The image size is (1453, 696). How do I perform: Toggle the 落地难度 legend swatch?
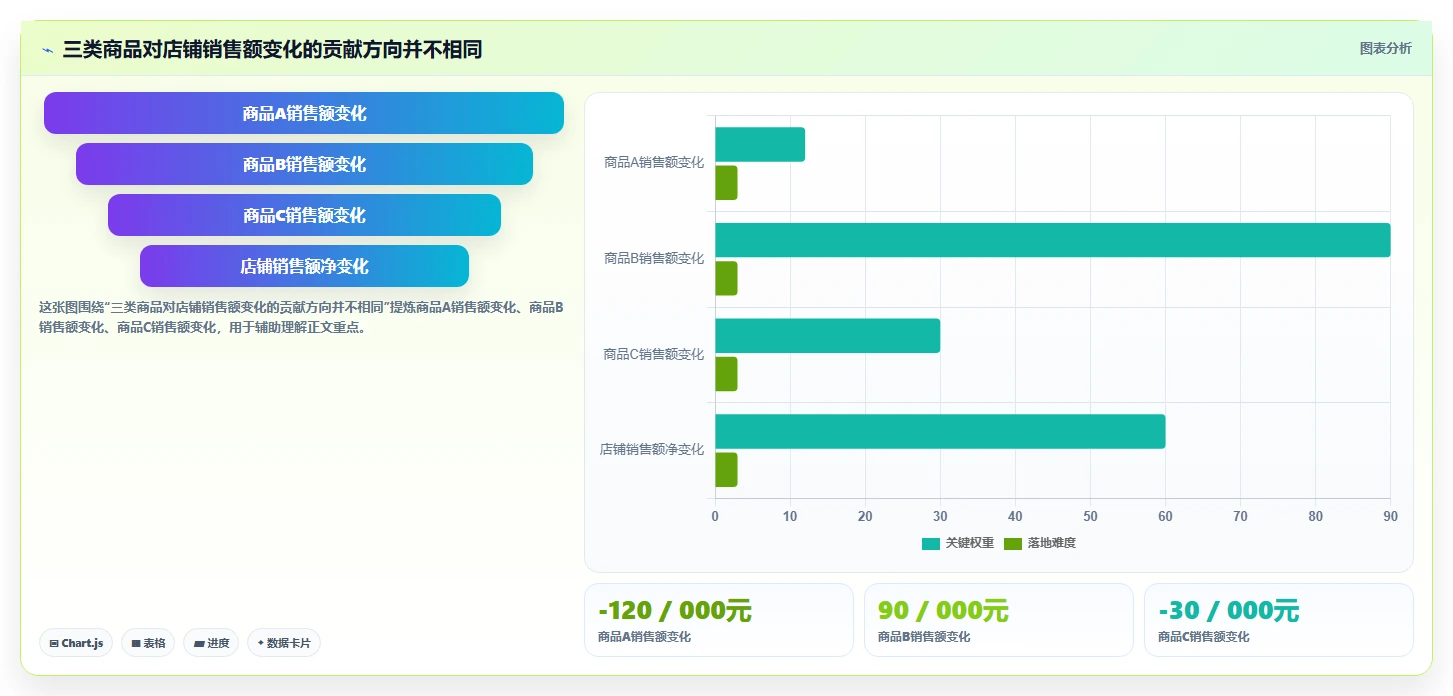tap(1013, 543)
